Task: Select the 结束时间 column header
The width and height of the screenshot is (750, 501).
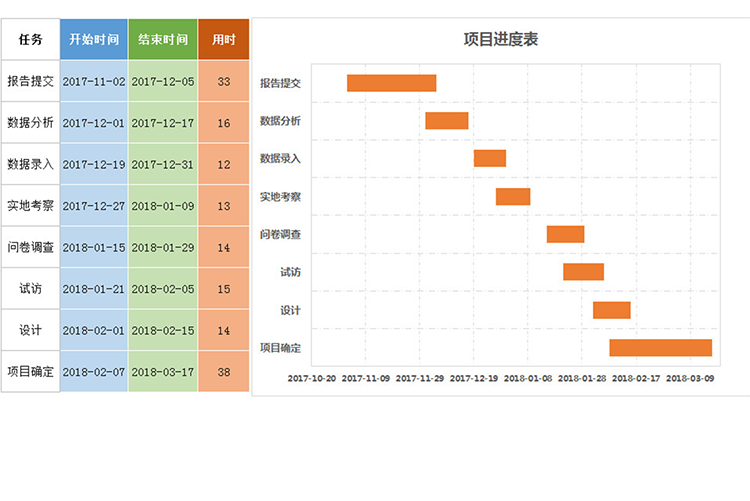Action: pos(163,40)
